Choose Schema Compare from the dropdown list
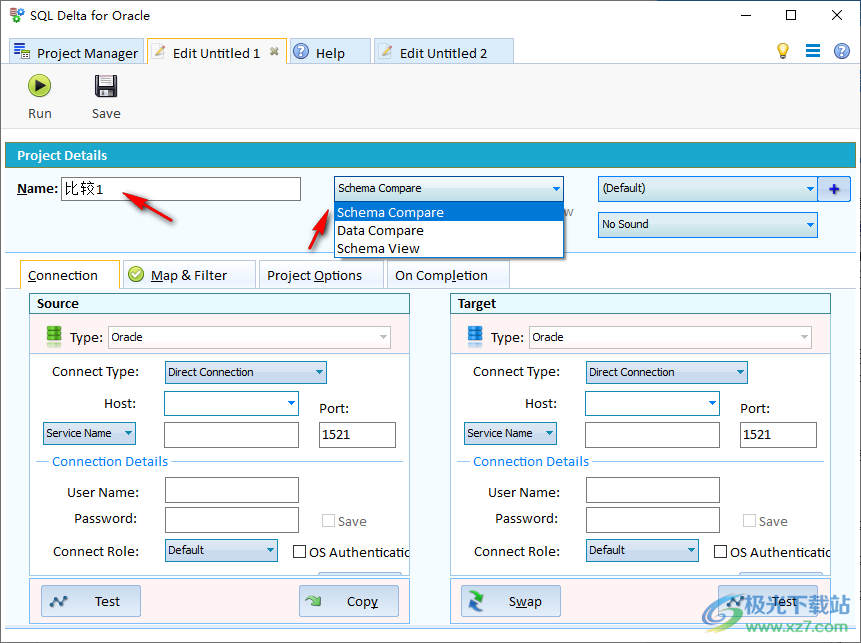Viewport: 861px width, 643px height. pyautogui.click(x=449, y=212)
